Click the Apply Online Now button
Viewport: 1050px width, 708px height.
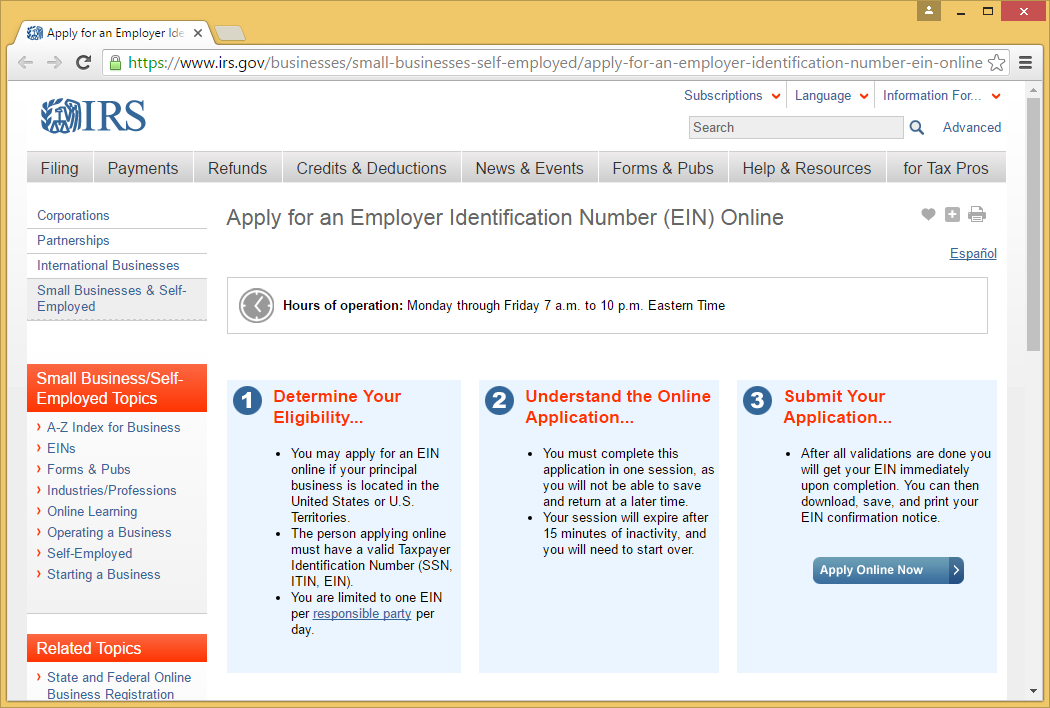click(x=888, y=570)
